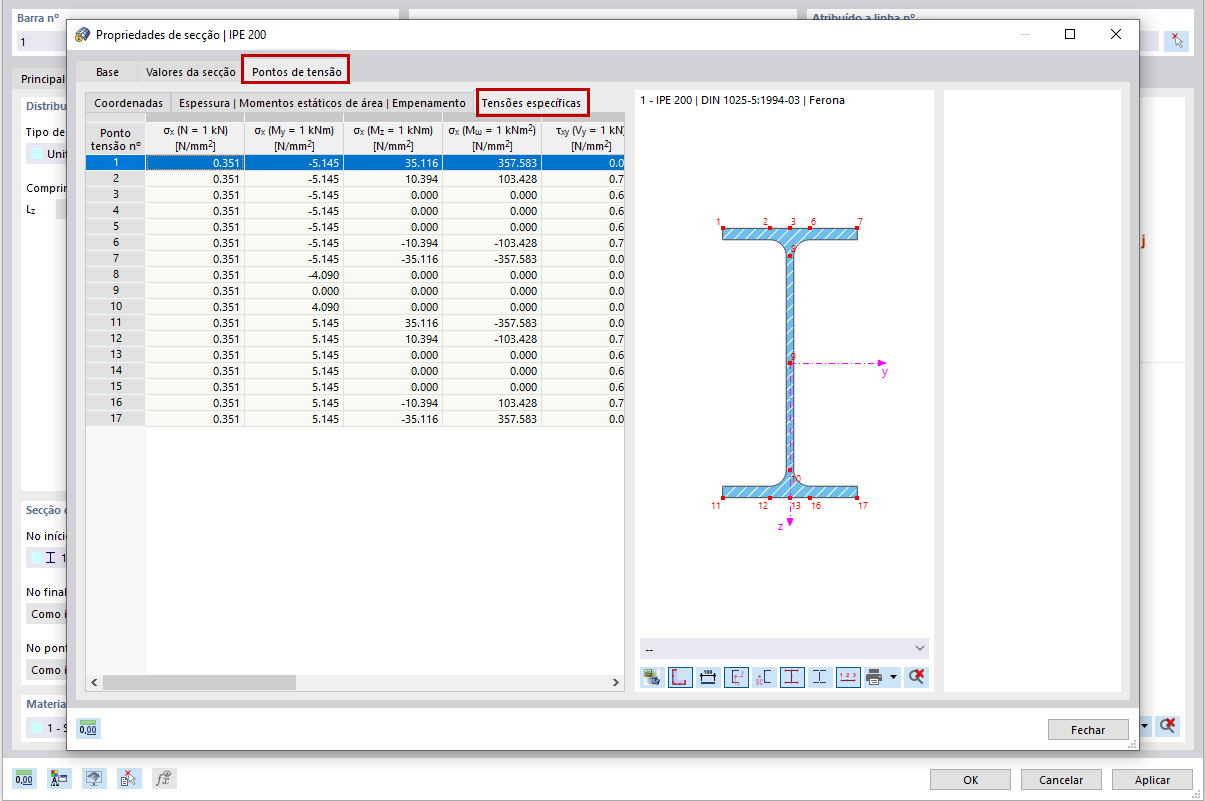Click the red X magnifier icon near Aplicar
Screen dimensions: 1206x801
pos(1168,726)
